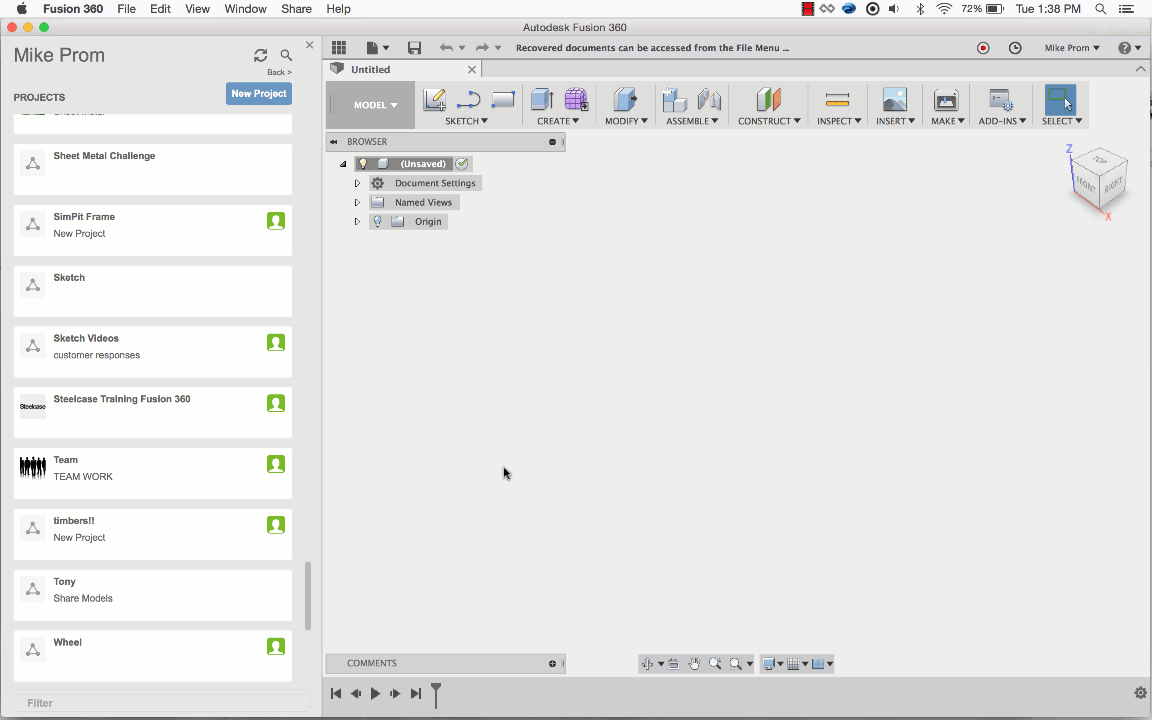Open the File dropdown next to grid icon
The height and width of the screenshot is (720, 1152).
[x=378, y=48]
